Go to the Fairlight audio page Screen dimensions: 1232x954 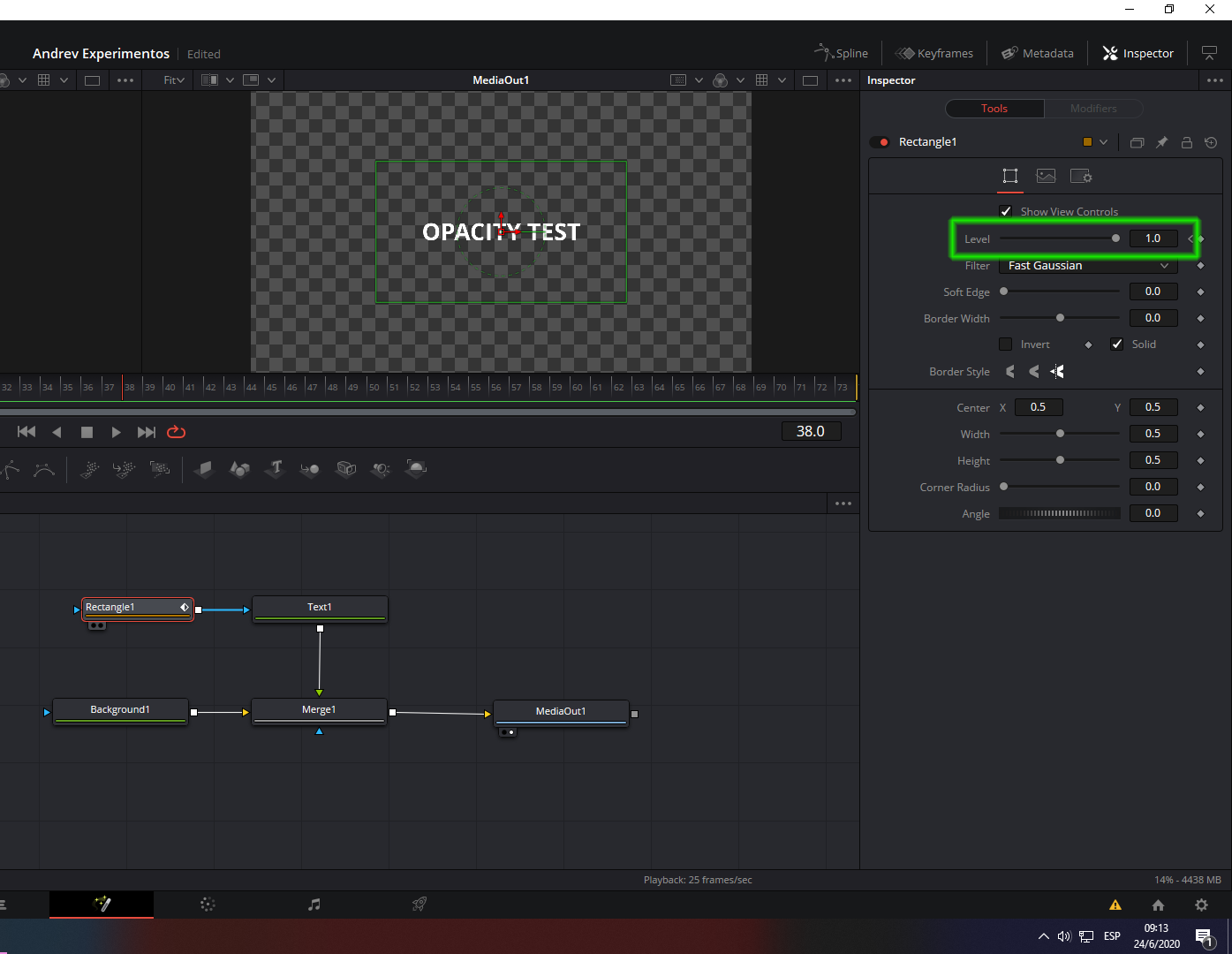314,905
